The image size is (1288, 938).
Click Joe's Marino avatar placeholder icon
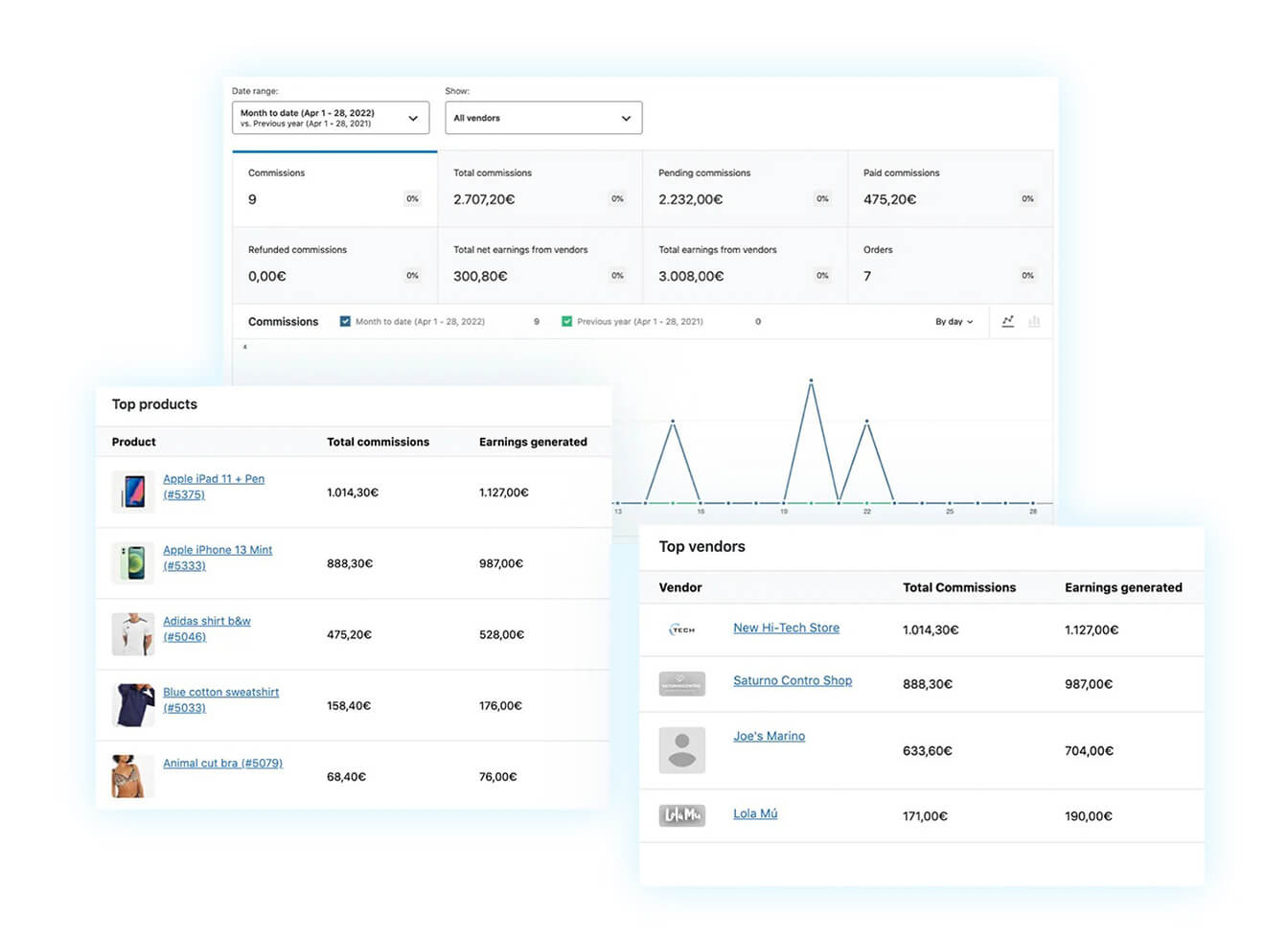coord(682,750)
